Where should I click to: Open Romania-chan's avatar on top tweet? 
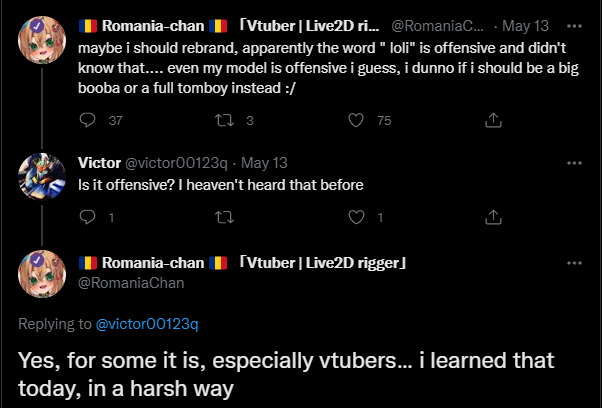(43, 42)
